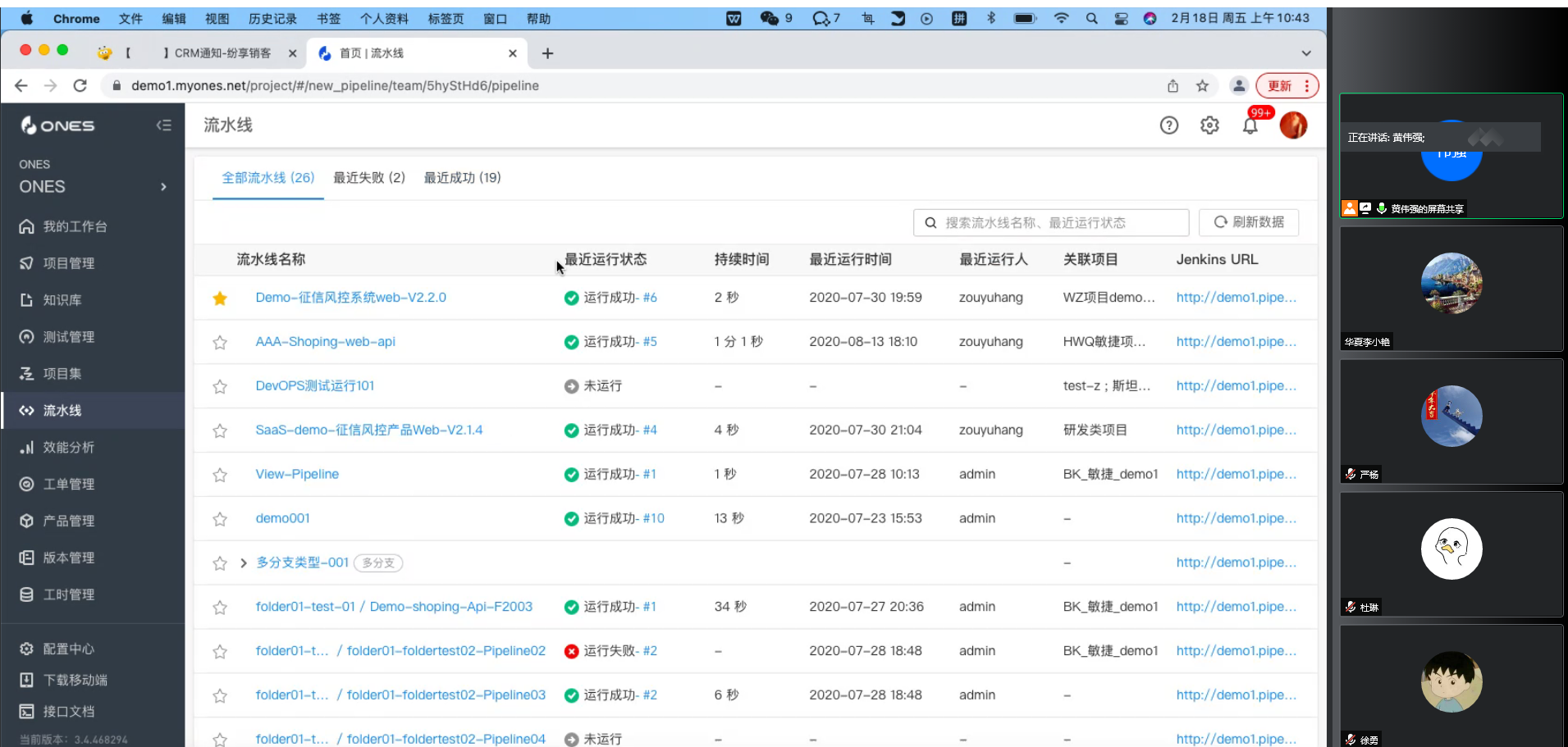Open notifications bell with 99+ badge
Image resolution: width=1568 pixels, height=747 pixels.
click(x=1250, y=125)
